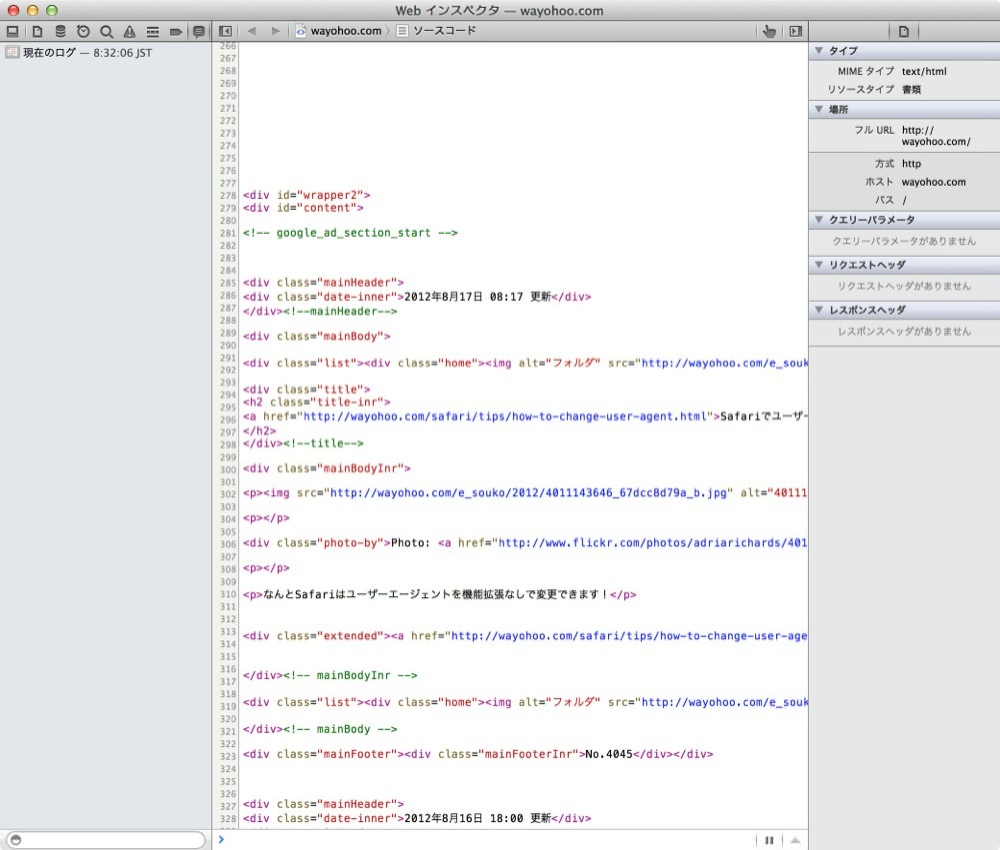The height and width of the screenshot is (850, 1000).
Task: Click the div id="wrapper2" line
Action: pyautogui.click(x=306, y=195)
